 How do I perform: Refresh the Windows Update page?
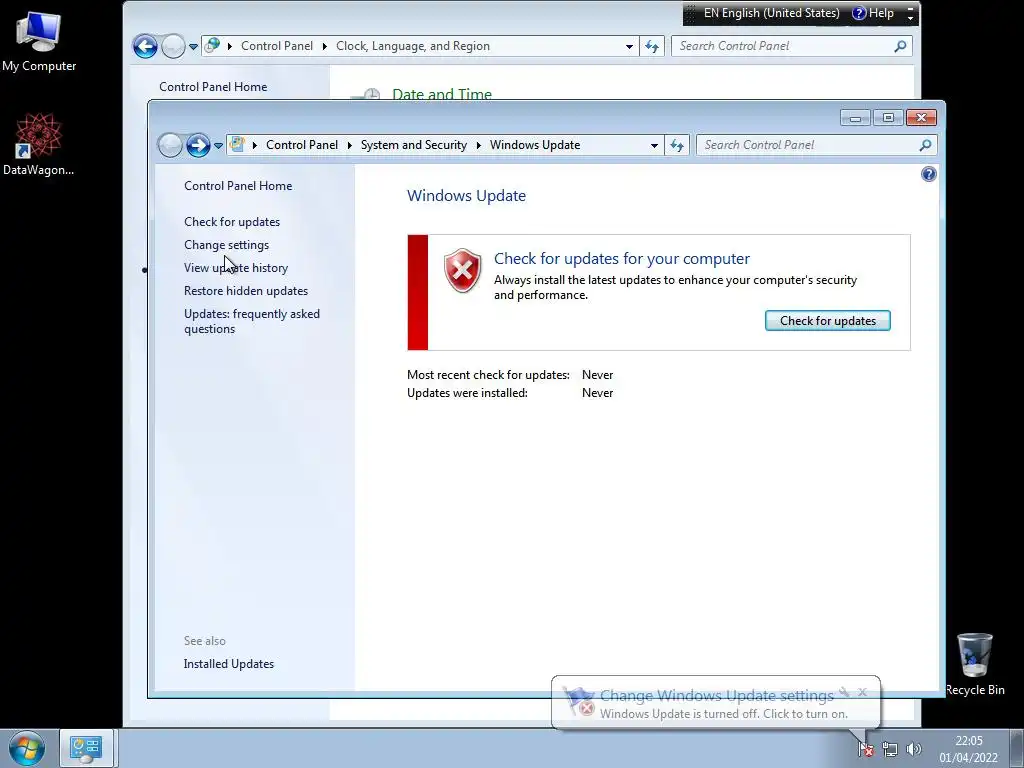coord(677,146)
